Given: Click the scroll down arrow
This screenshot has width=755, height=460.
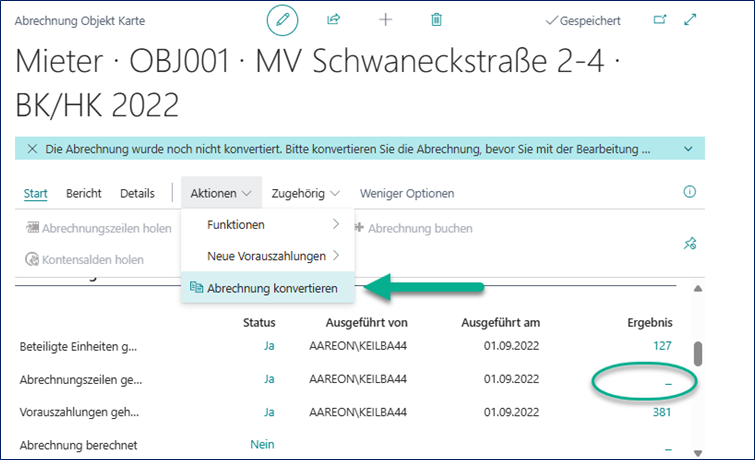Looking at the screenshot, I should (x=698, y=453).
